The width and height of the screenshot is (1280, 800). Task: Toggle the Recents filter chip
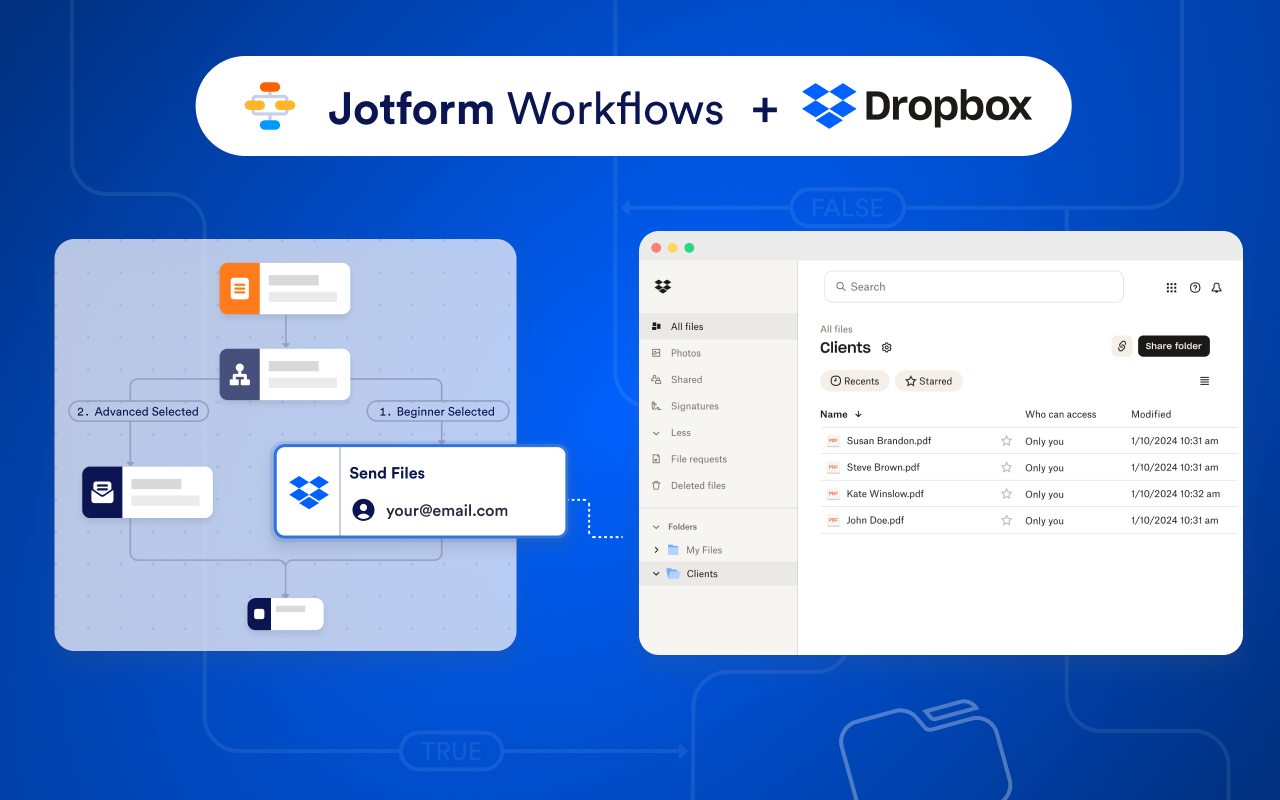855,381
